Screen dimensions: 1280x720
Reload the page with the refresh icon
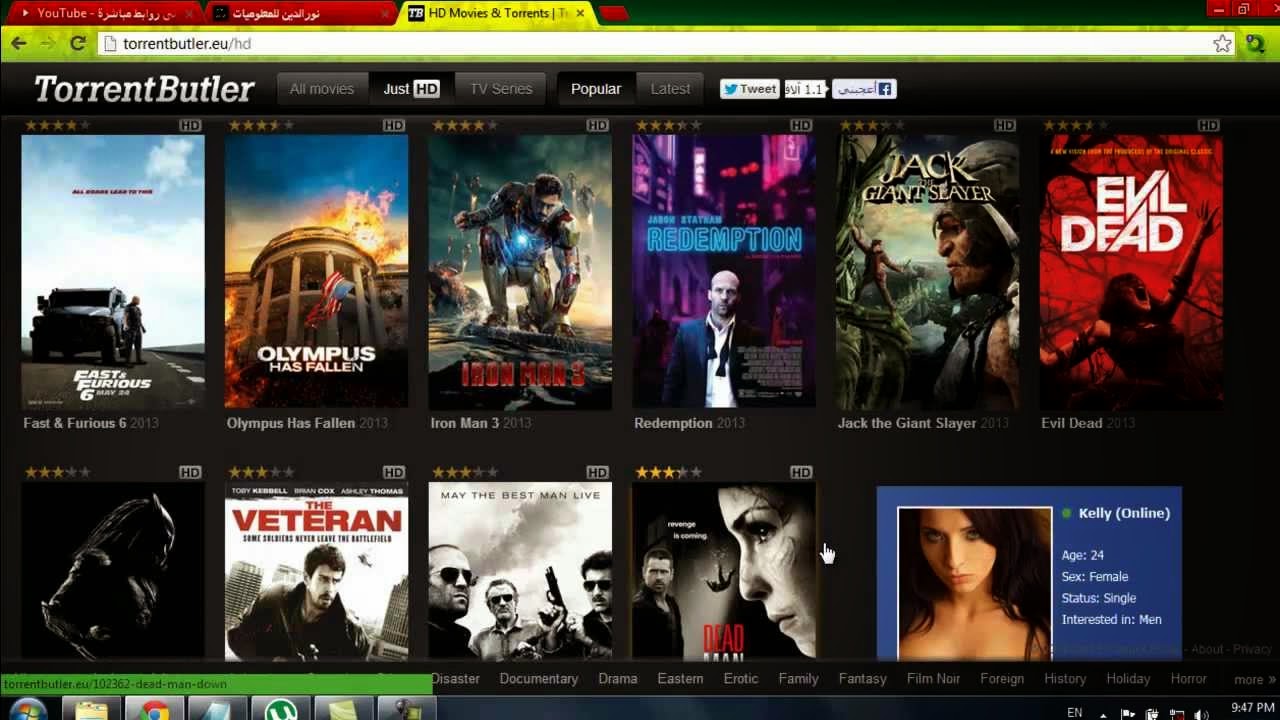tap(78, 43)
